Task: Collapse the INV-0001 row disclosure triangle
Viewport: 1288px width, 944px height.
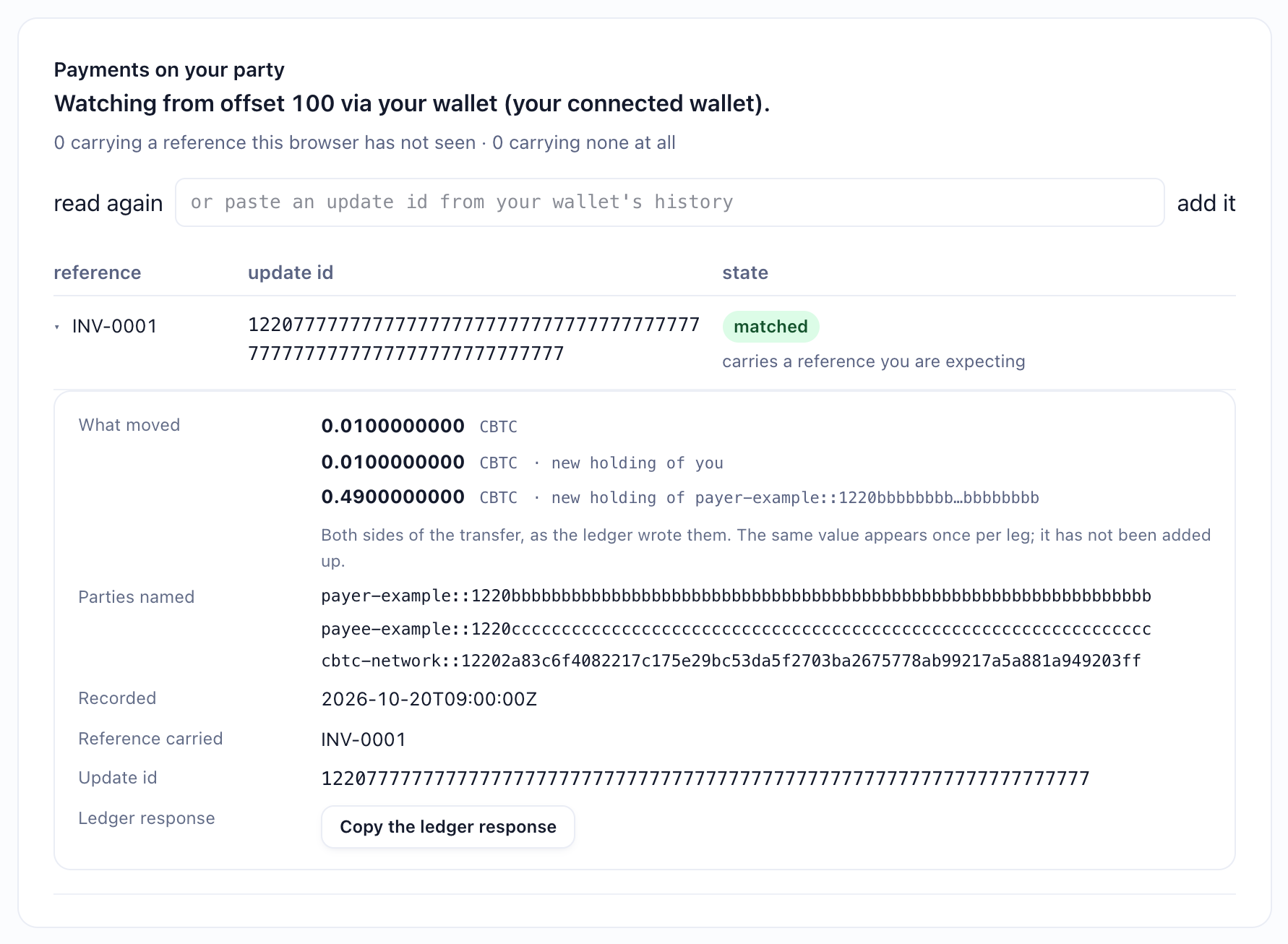Action: pos(57,327)
